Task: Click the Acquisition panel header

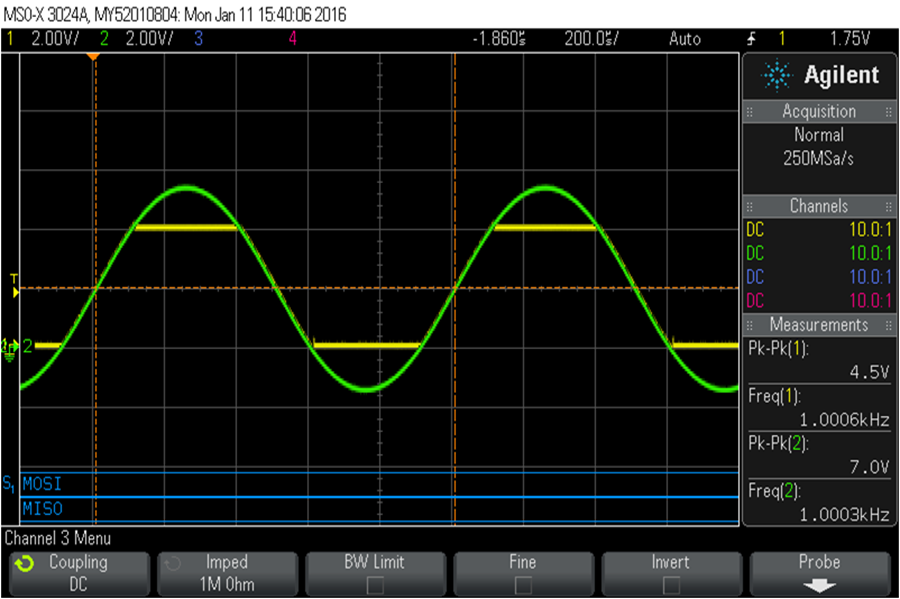Action: click(819, 111)
